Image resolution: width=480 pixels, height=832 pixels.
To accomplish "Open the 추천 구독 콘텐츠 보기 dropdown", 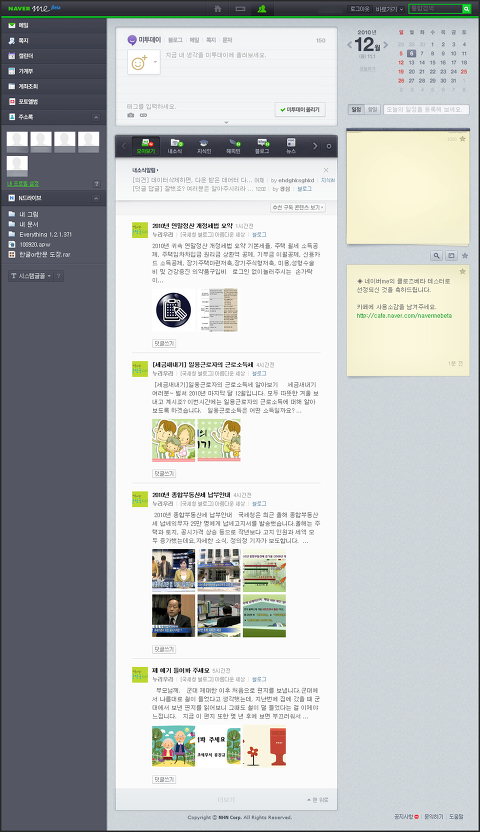I will (298, 207).
